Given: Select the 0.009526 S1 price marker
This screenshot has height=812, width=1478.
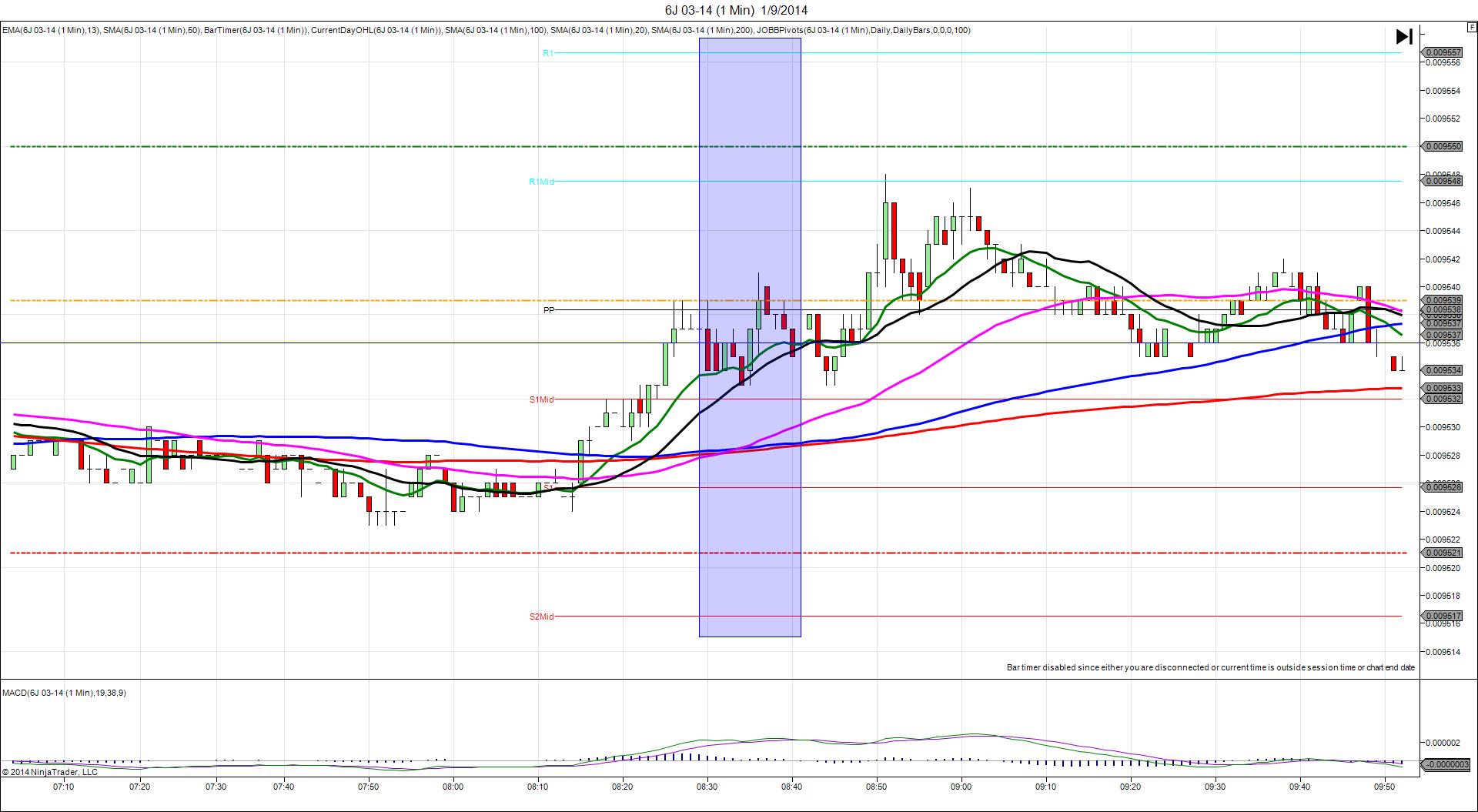Looking at the screenshot, I should tap(1443, 486).
